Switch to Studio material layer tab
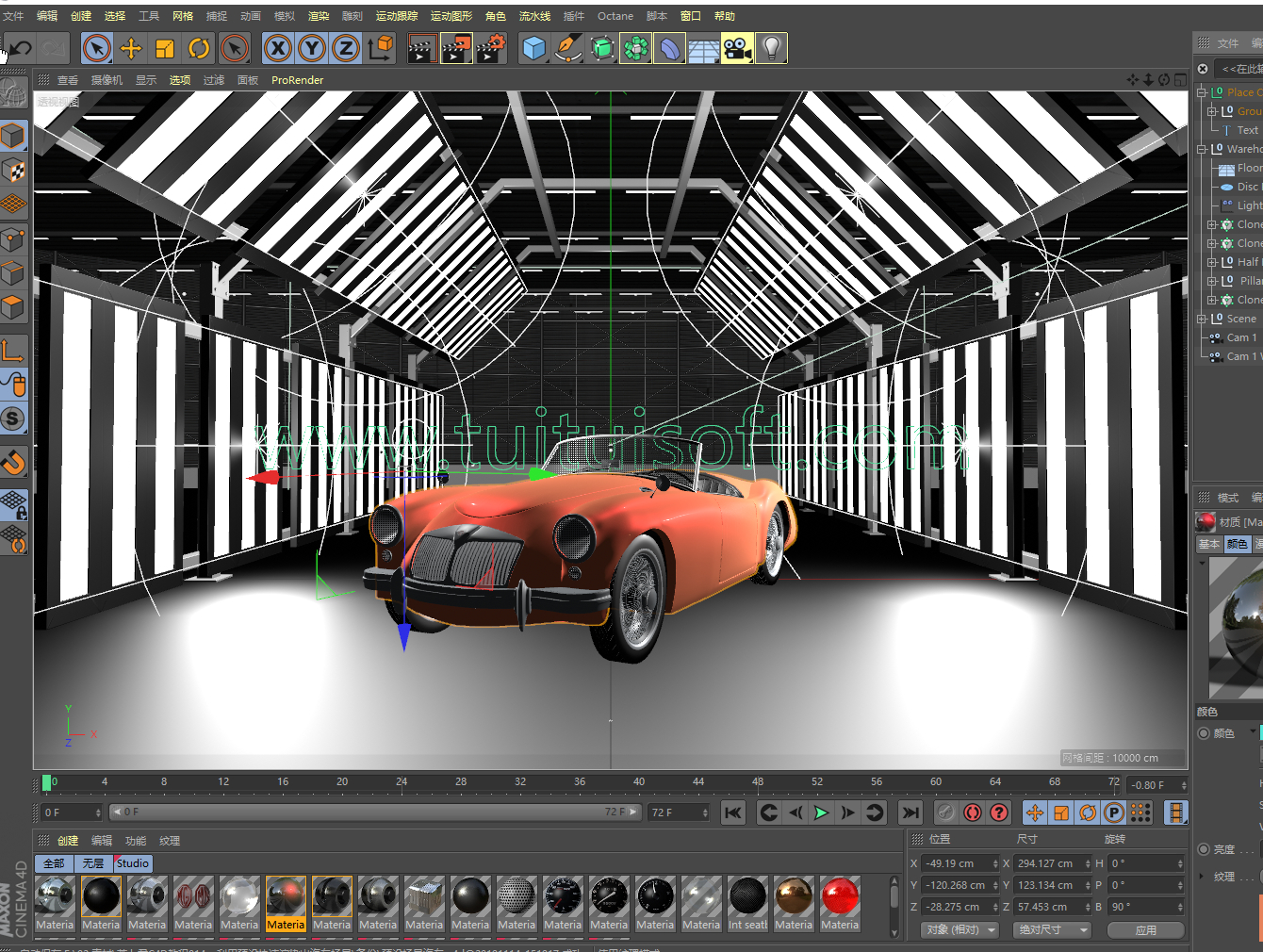Viewport: 1263px width, 952px height. 133,863
